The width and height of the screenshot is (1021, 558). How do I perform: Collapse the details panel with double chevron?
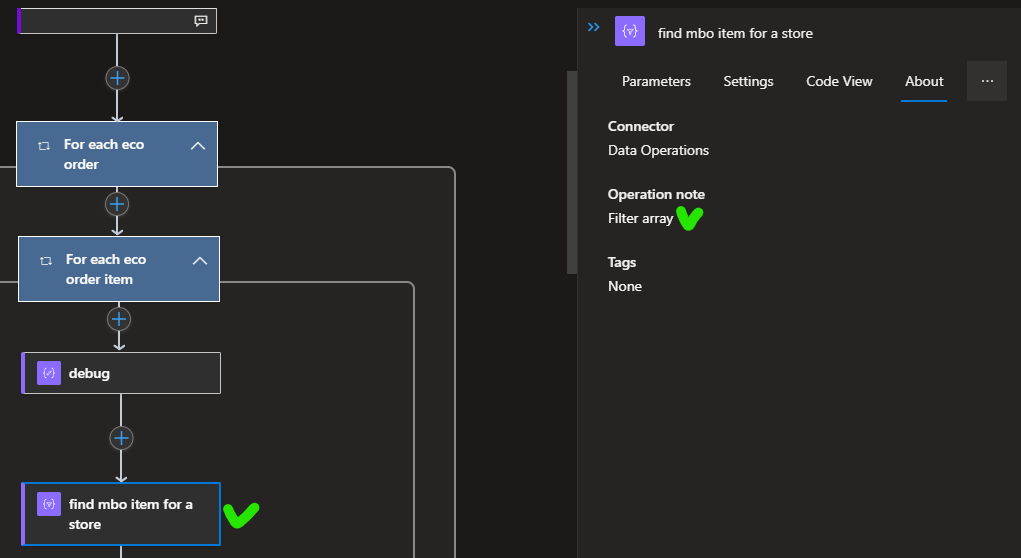tap(593, 27)
